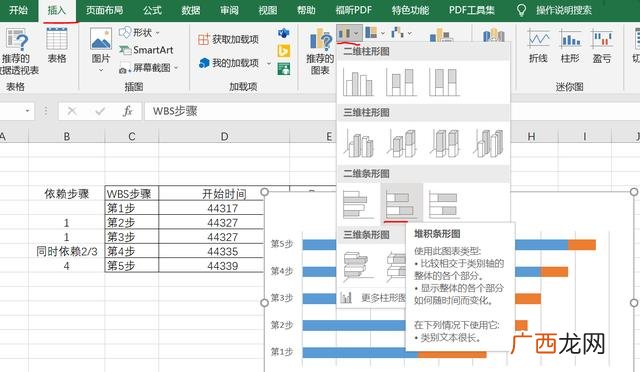640x372 pixels.
Task: Select the cell containing 同时依赖2/3
Action: pyautogui.click(x=67, y=252)
